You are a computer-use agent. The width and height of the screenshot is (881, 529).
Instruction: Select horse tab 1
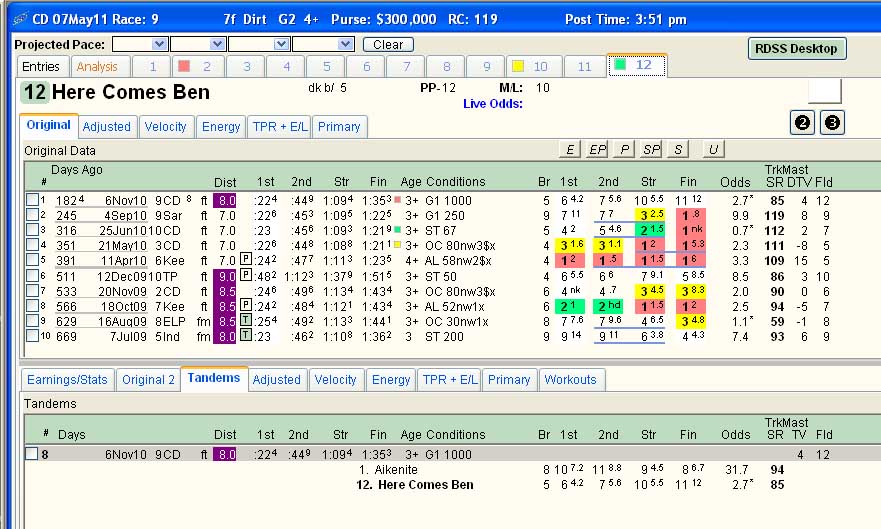pos(152,66)
